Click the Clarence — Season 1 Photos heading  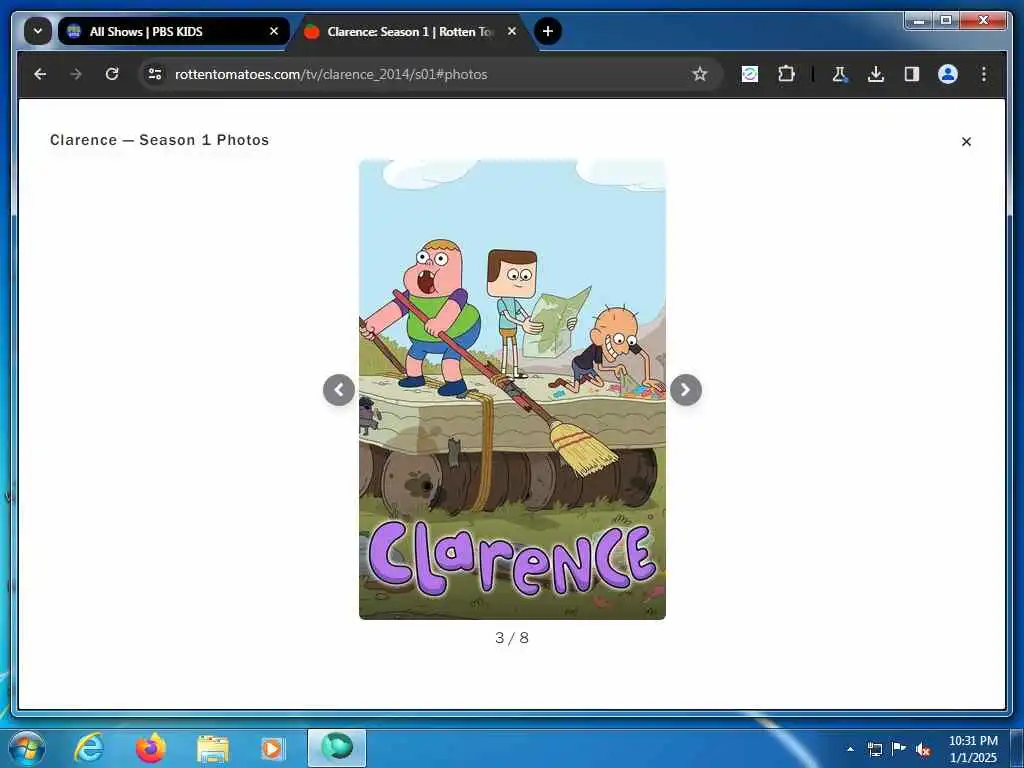[x=159, y=140]
